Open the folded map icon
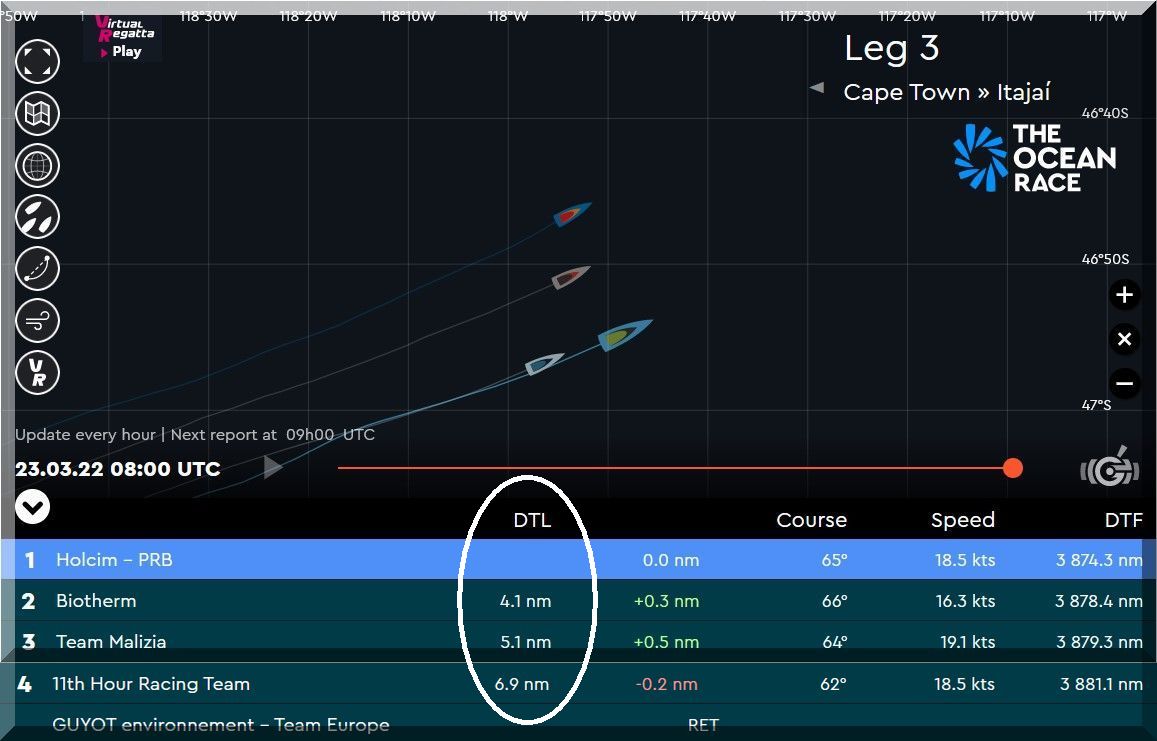The image size is (1157, 741). [x=38, y=113]
